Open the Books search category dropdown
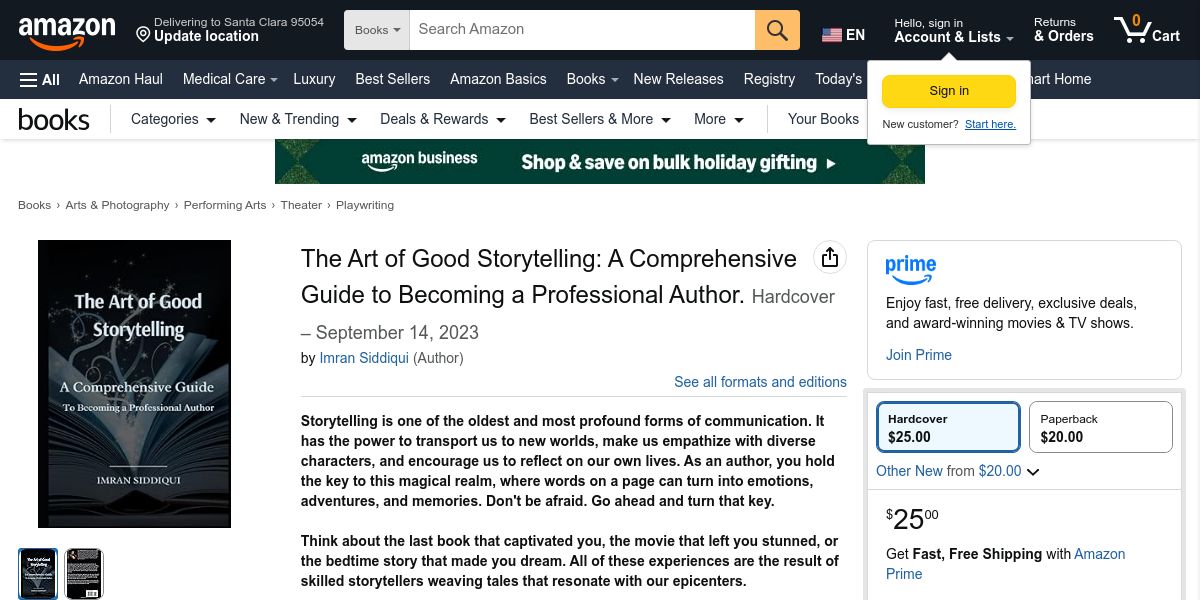The height and width of the screenshot is (600, 1200). (377, 30)
